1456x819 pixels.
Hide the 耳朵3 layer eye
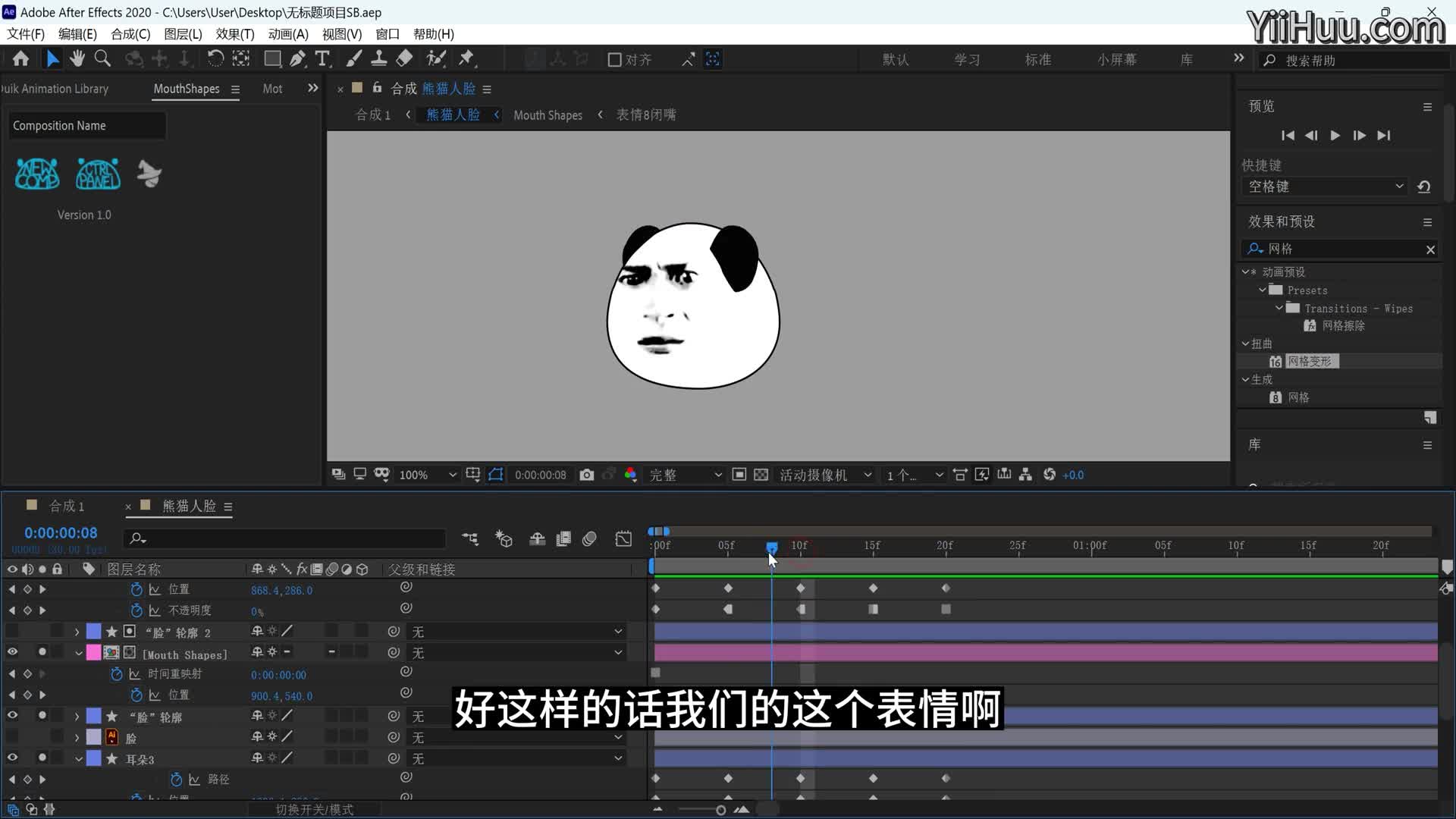pos(12,758)
